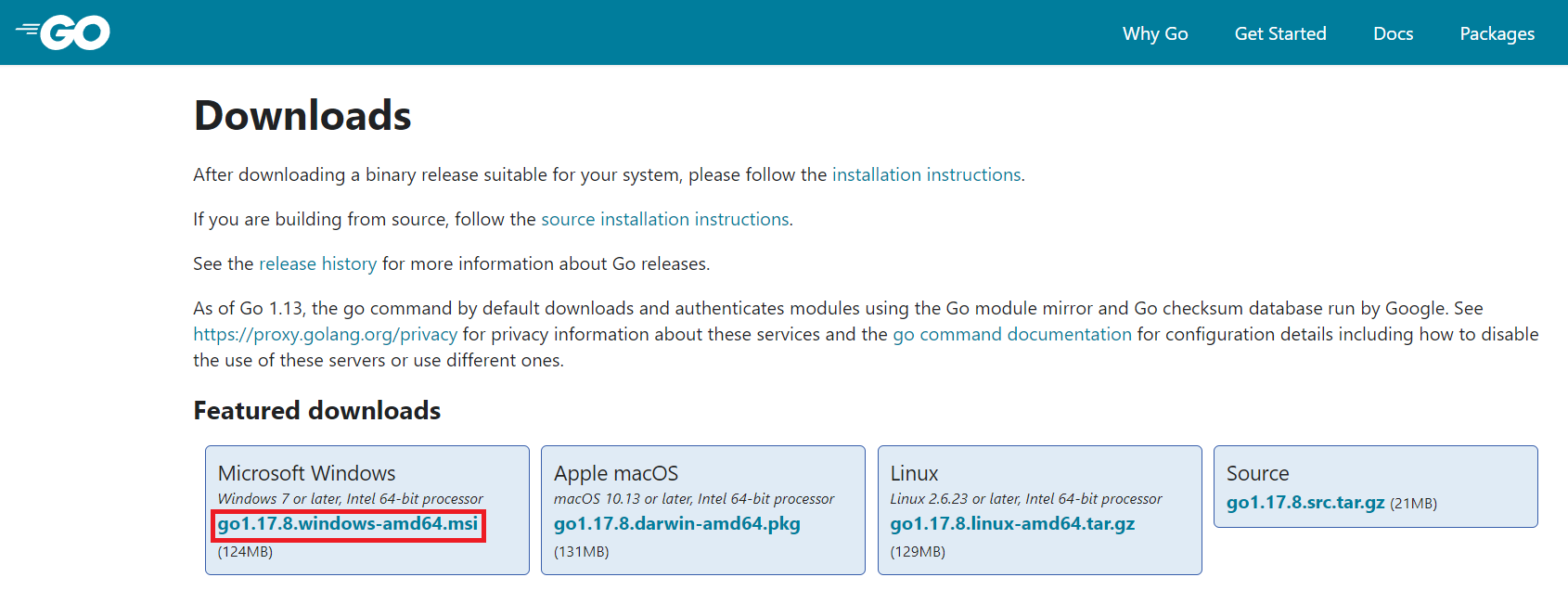
Task: Click the Windows 7 or later requirement text
Action: point(351,499)
